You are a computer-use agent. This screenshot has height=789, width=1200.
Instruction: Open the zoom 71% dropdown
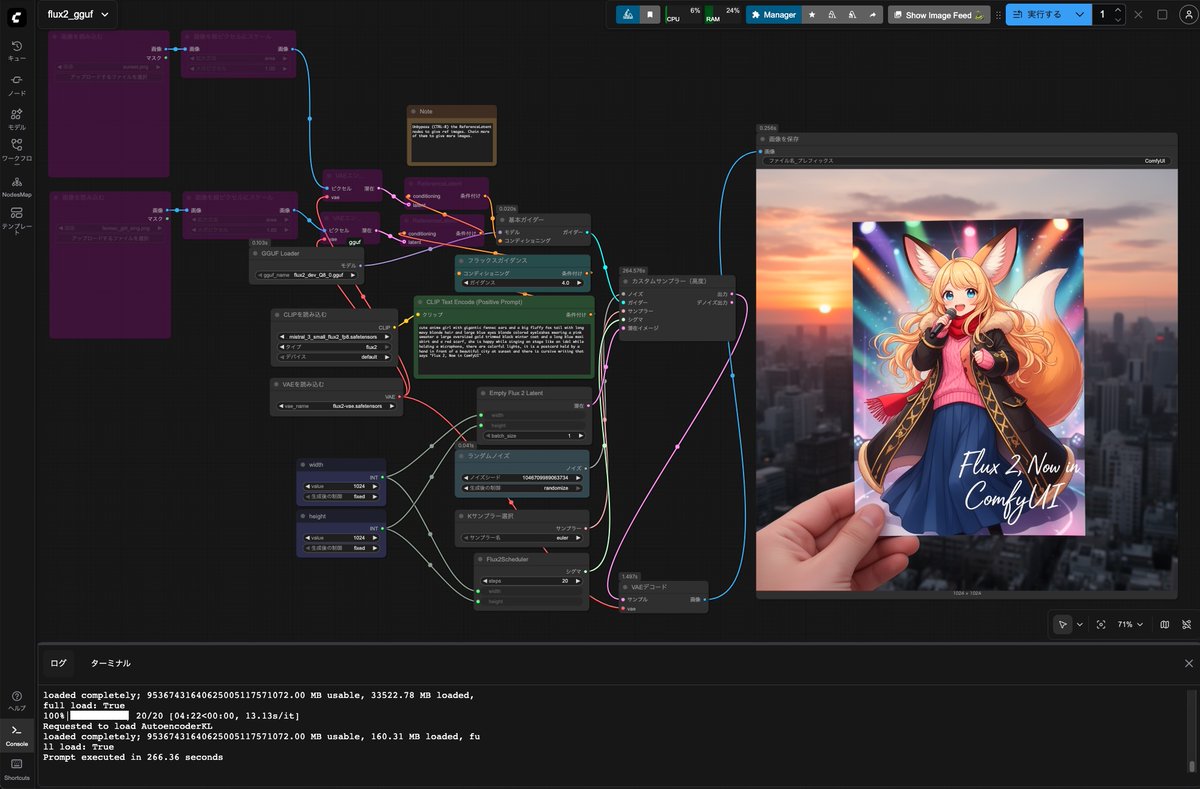pyautogui.click(x=1130, y=624)
